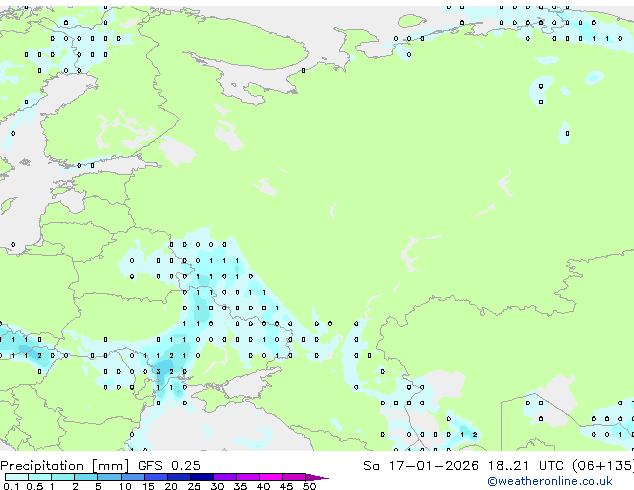Select the 2–5 mm legend color swatch
634x490 pixels.
pos(86,477)
